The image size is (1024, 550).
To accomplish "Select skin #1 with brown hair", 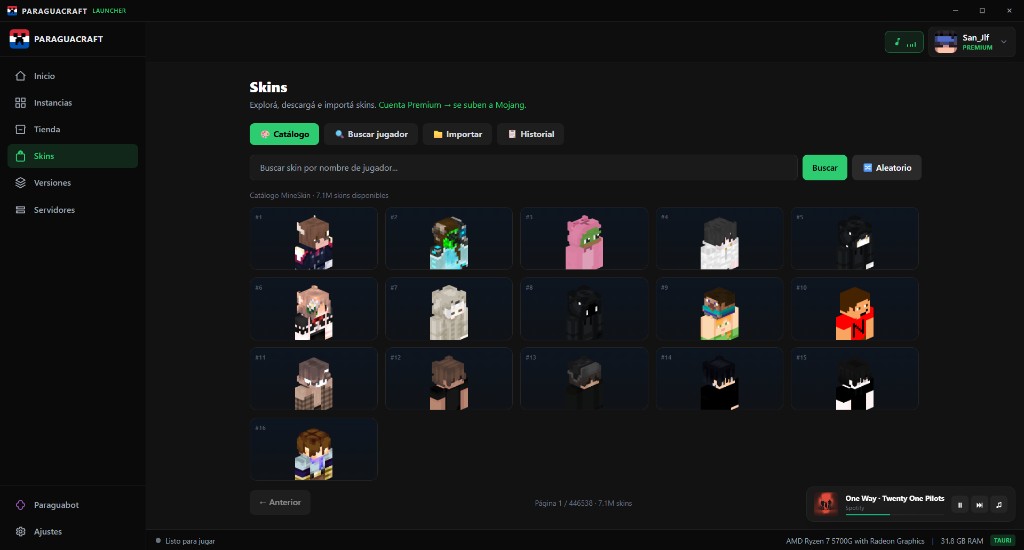I will pos(313,238).
